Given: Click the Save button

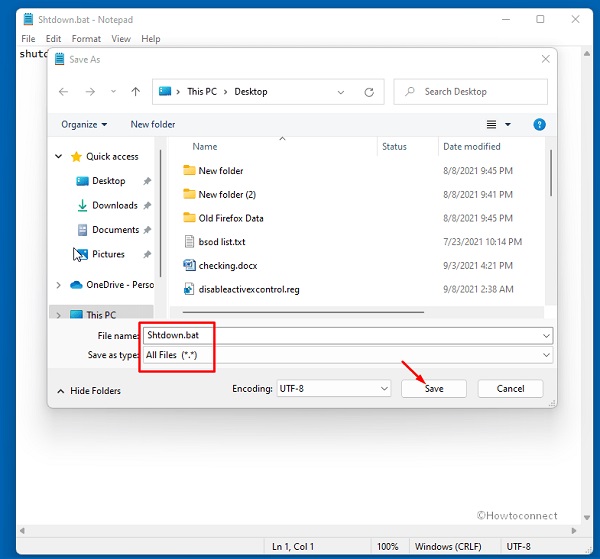Looking at the screenshot, I should click(434, 389).
